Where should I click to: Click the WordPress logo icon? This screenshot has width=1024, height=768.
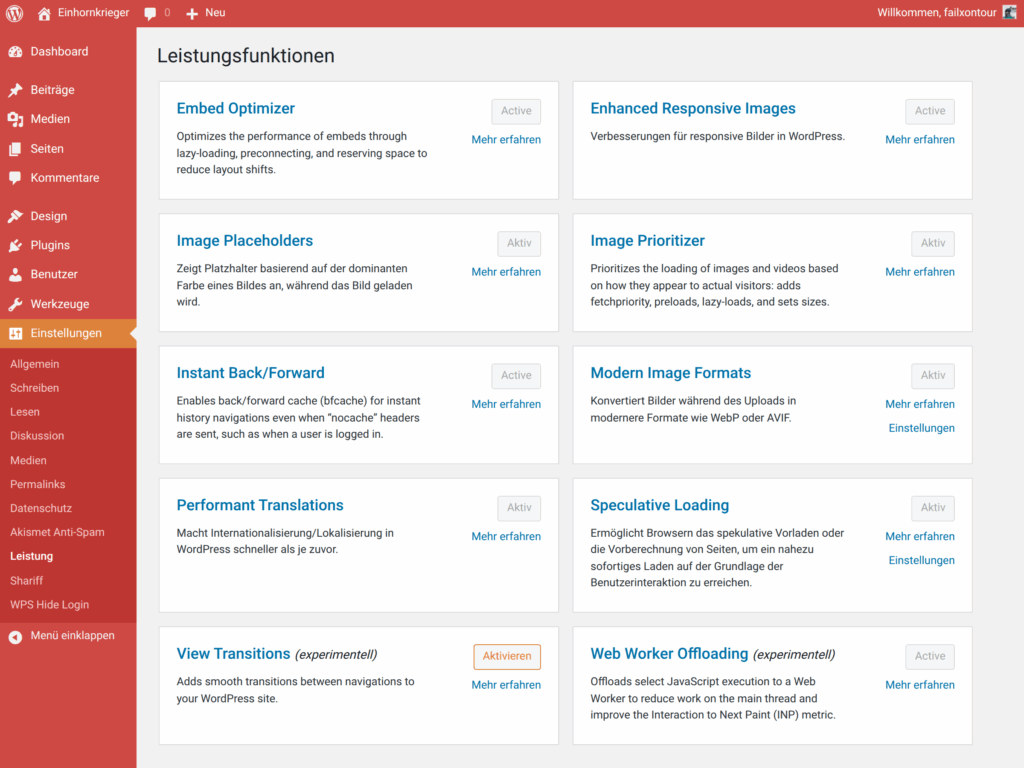coord(14,13)
